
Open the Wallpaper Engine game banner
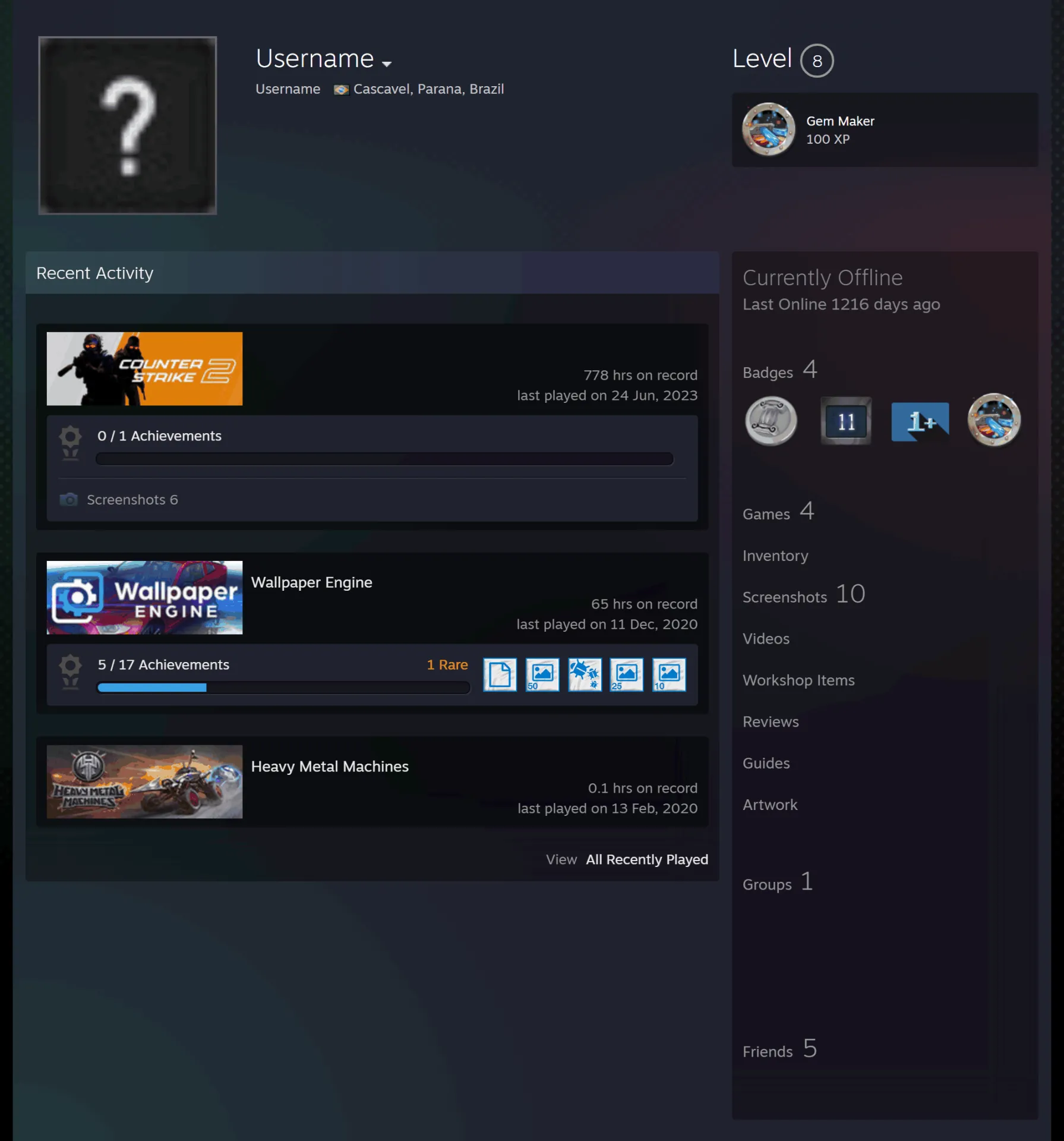[x=144, y=597]
